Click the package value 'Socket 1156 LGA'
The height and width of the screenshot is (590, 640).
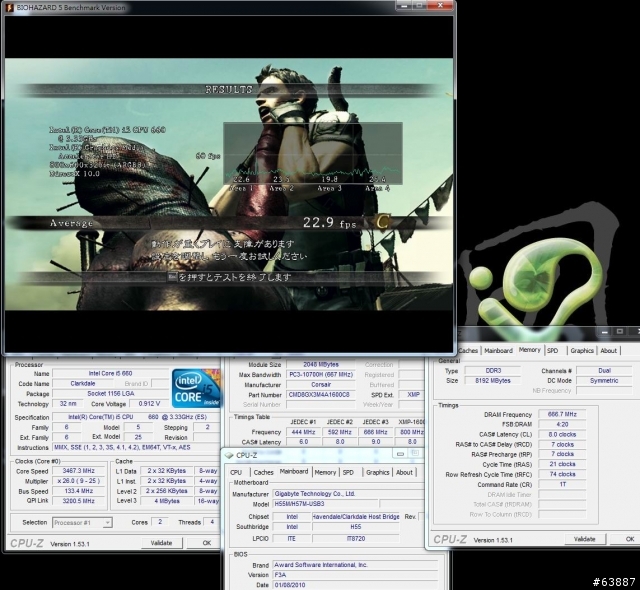click(111, 394)
